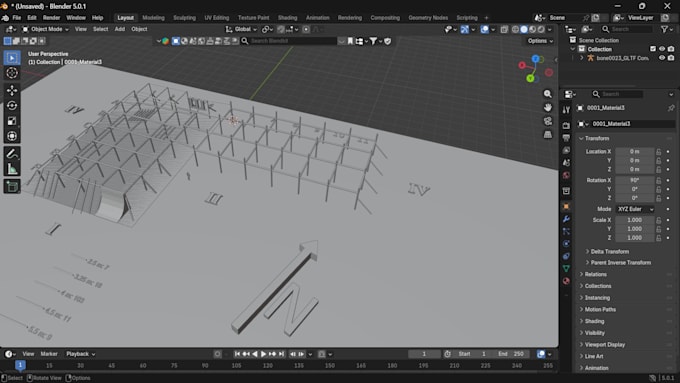Toggle X-ray display mode
This screenshot has height=383, width=680.
coord(504,29)
